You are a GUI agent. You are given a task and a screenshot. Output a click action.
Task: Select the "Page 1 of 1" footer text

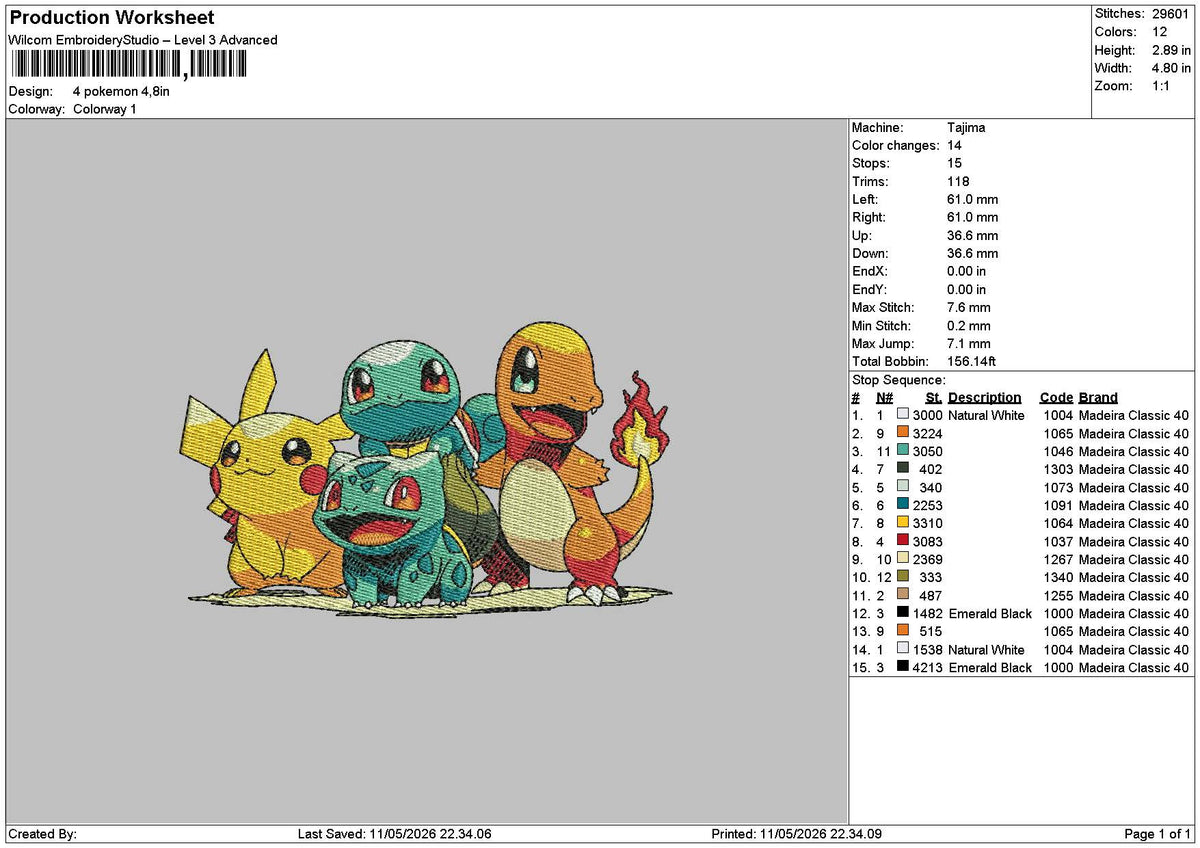(x=1157, y=834)
